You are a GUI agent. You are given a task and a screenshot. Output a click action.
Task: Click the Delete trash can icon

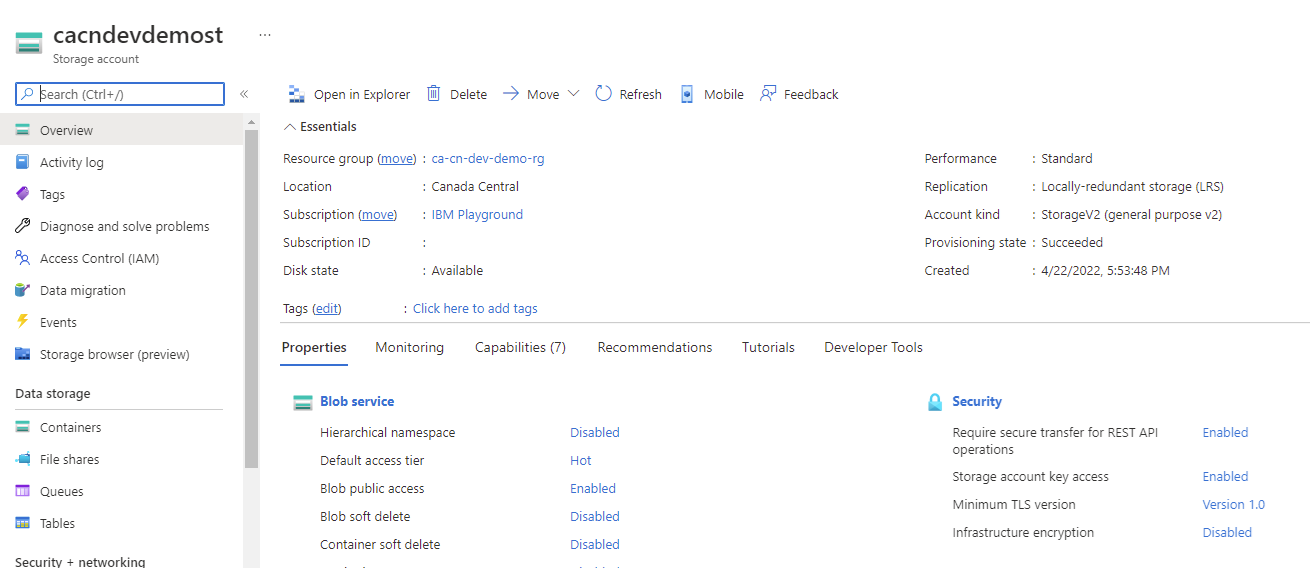(434, 94)
